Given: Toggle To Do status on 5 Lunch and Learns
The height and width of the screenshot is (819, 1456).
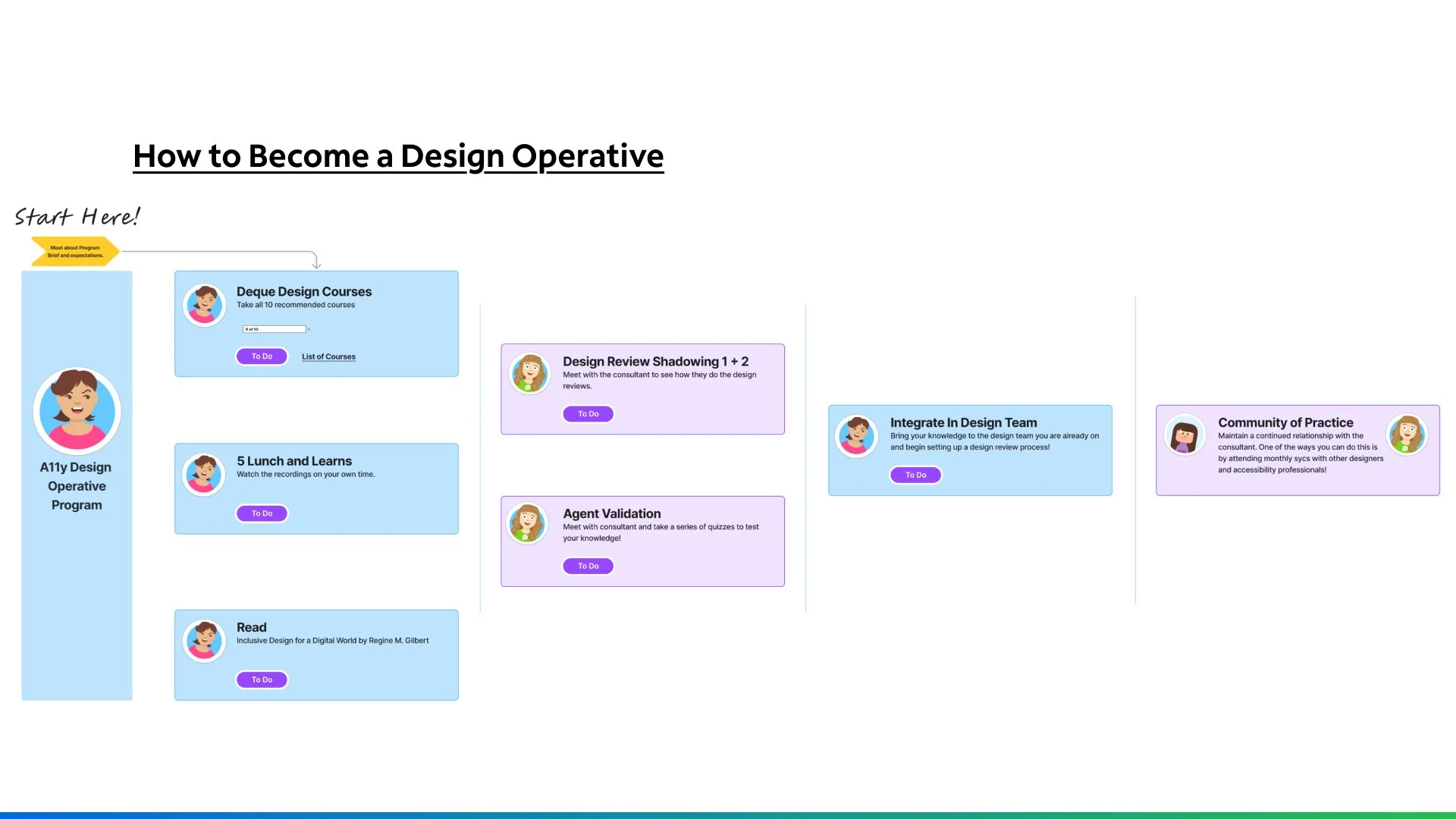Looking at the screenshot, I should click(x=262, y=513).
